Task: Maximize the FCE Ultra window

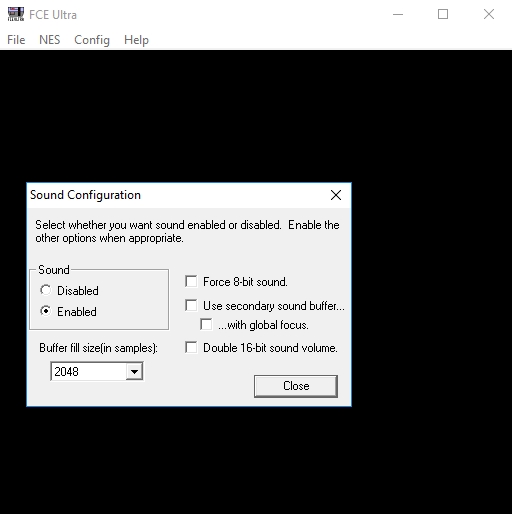Action: (x=443, y=14)
